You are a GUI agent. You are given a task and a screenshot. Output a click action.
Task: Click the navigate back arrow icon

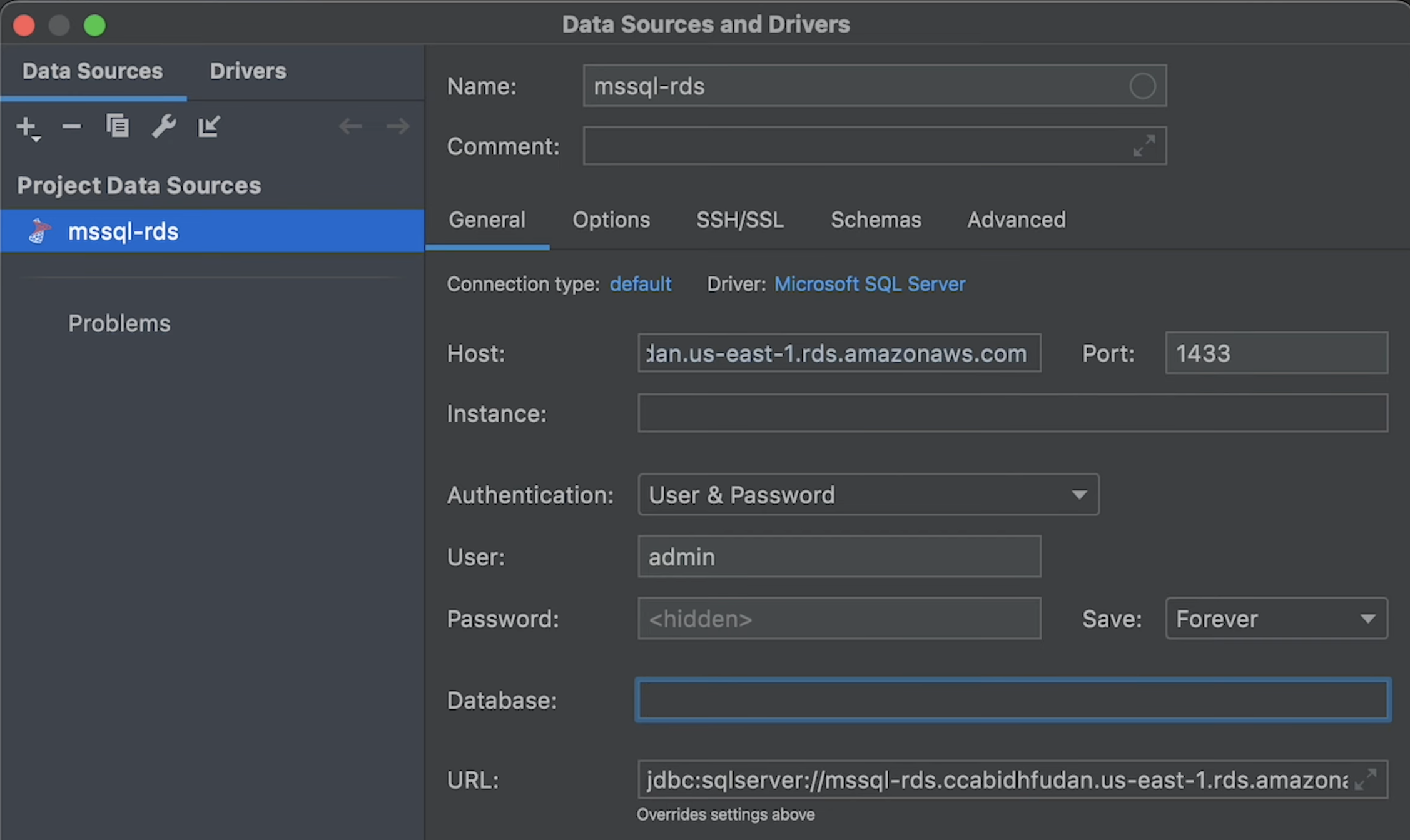[x=350, y=126]
